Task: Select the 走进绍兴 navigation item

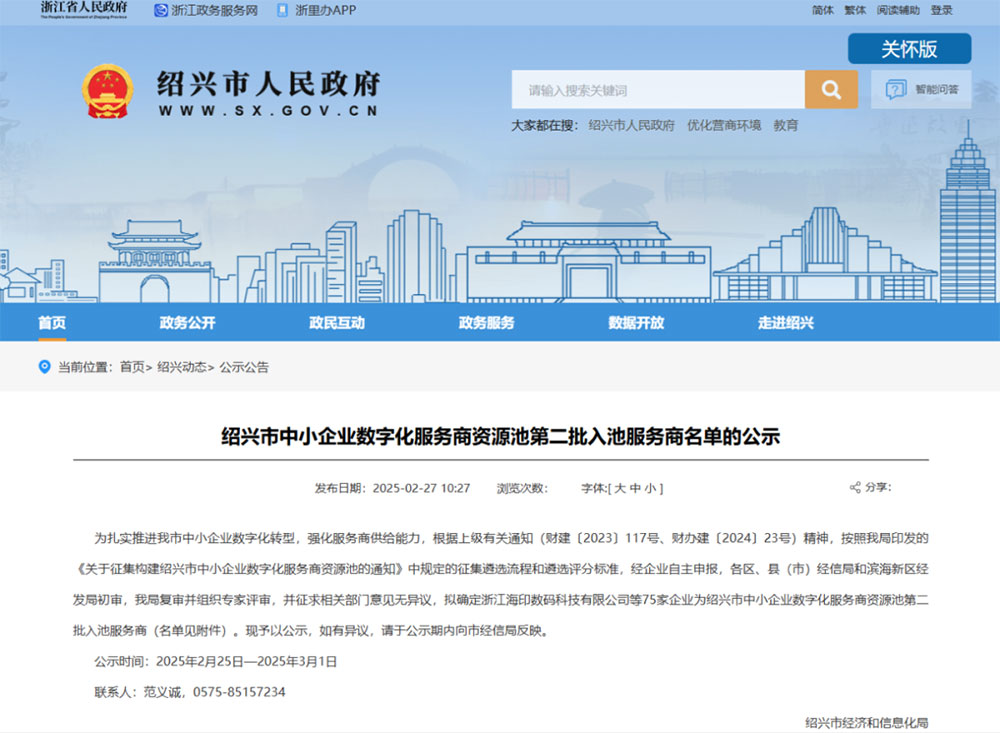Action: [786, 323]
